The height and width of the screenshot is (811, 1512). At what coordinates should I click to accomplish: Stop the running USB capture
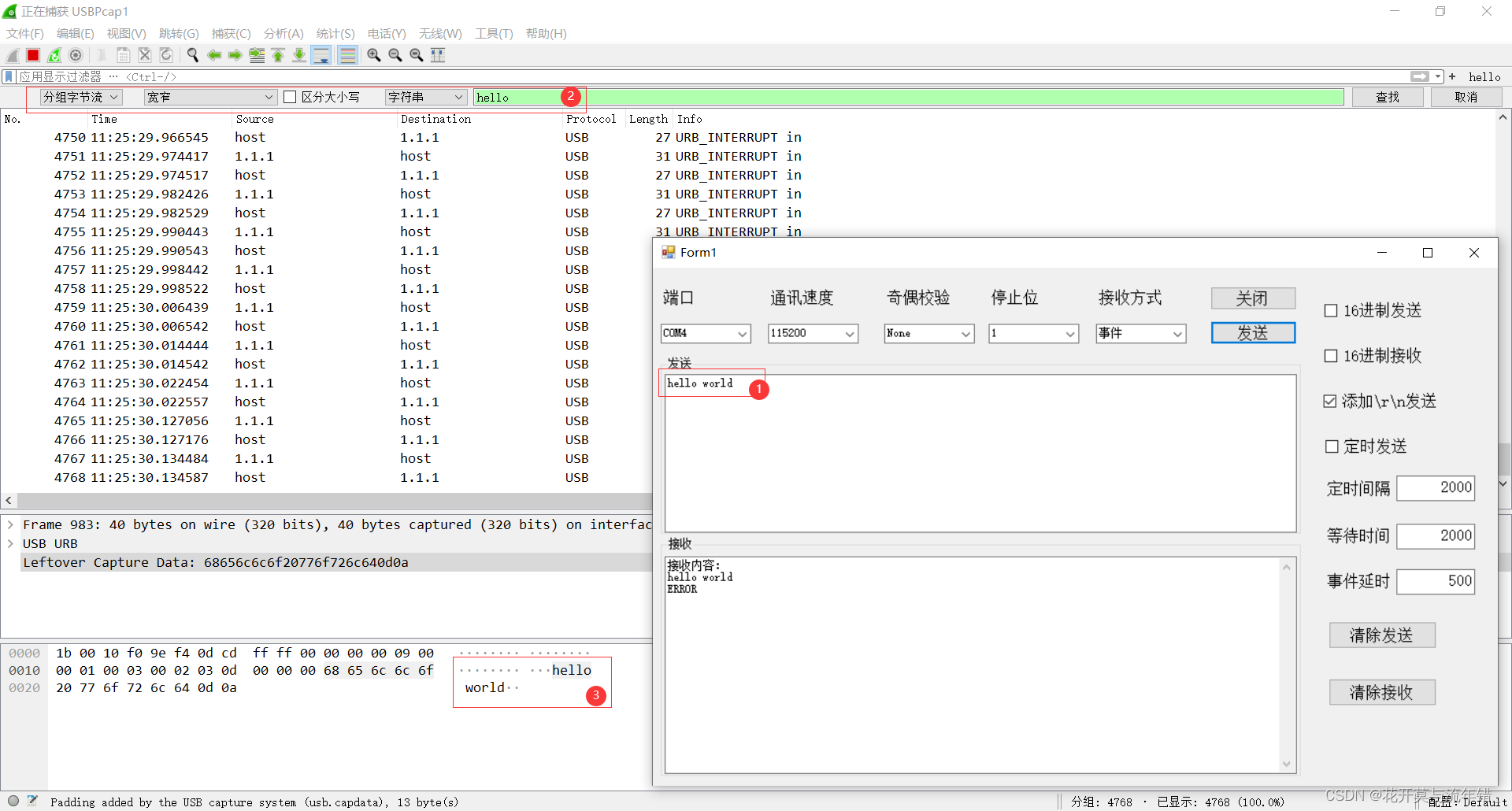pos(32,54)
